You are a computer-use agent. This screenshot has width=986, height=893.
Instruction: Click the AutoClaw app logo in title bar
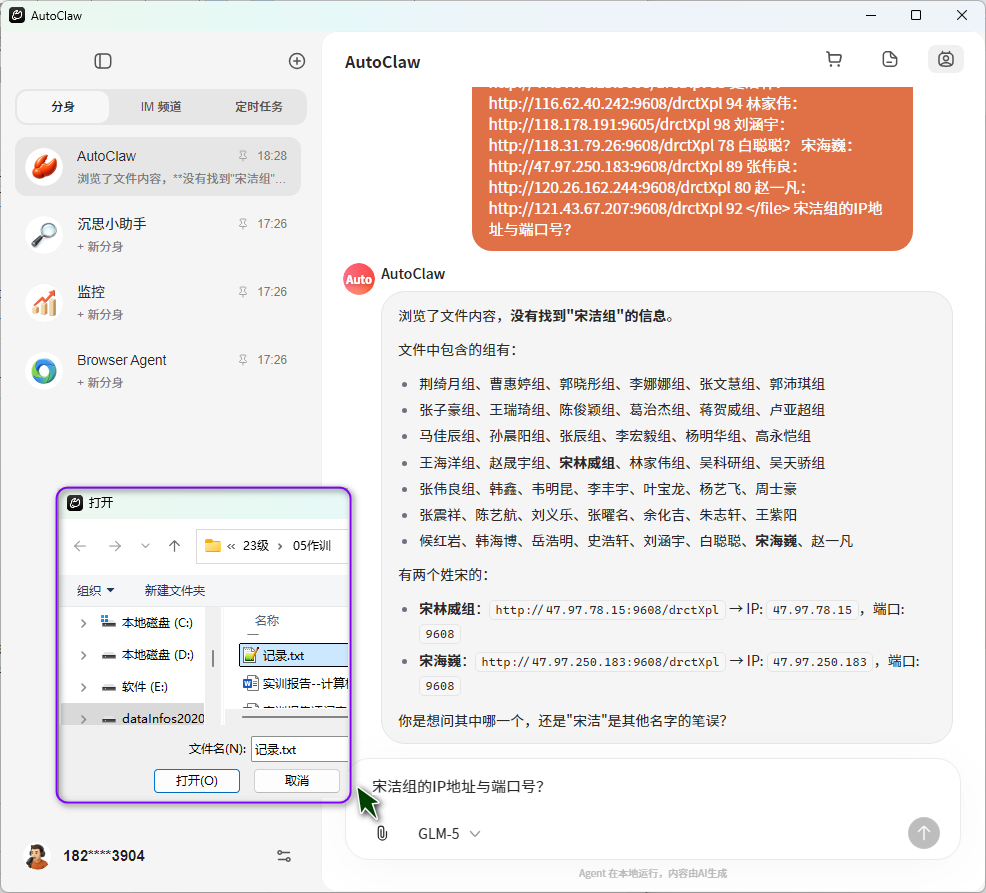(17, 16)
